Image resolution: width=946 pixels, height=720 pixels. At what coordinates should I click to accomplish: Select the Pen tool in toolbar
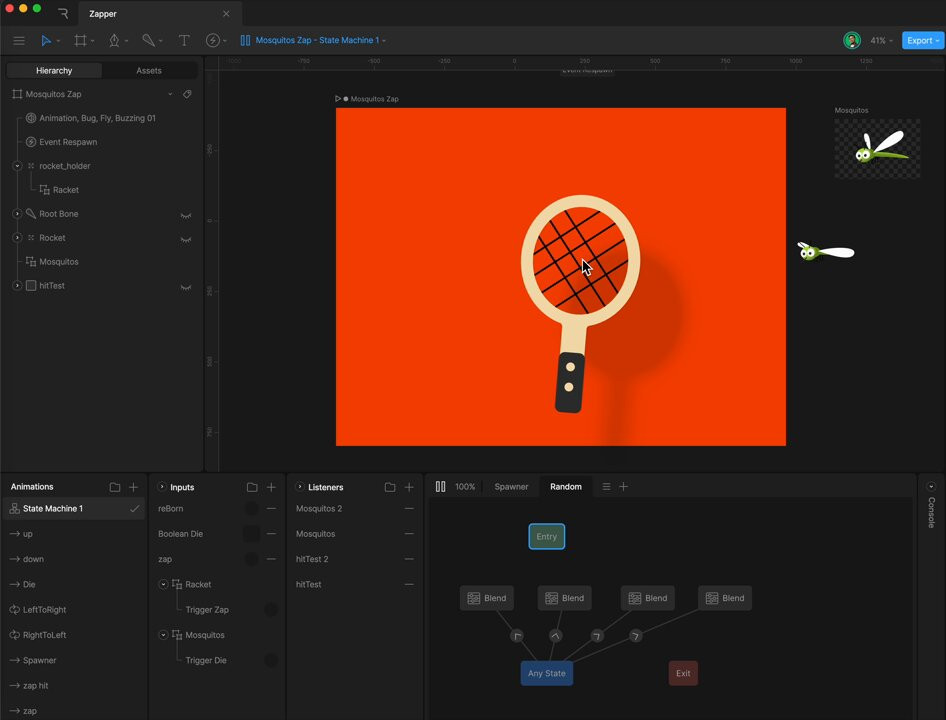(114, 40)
